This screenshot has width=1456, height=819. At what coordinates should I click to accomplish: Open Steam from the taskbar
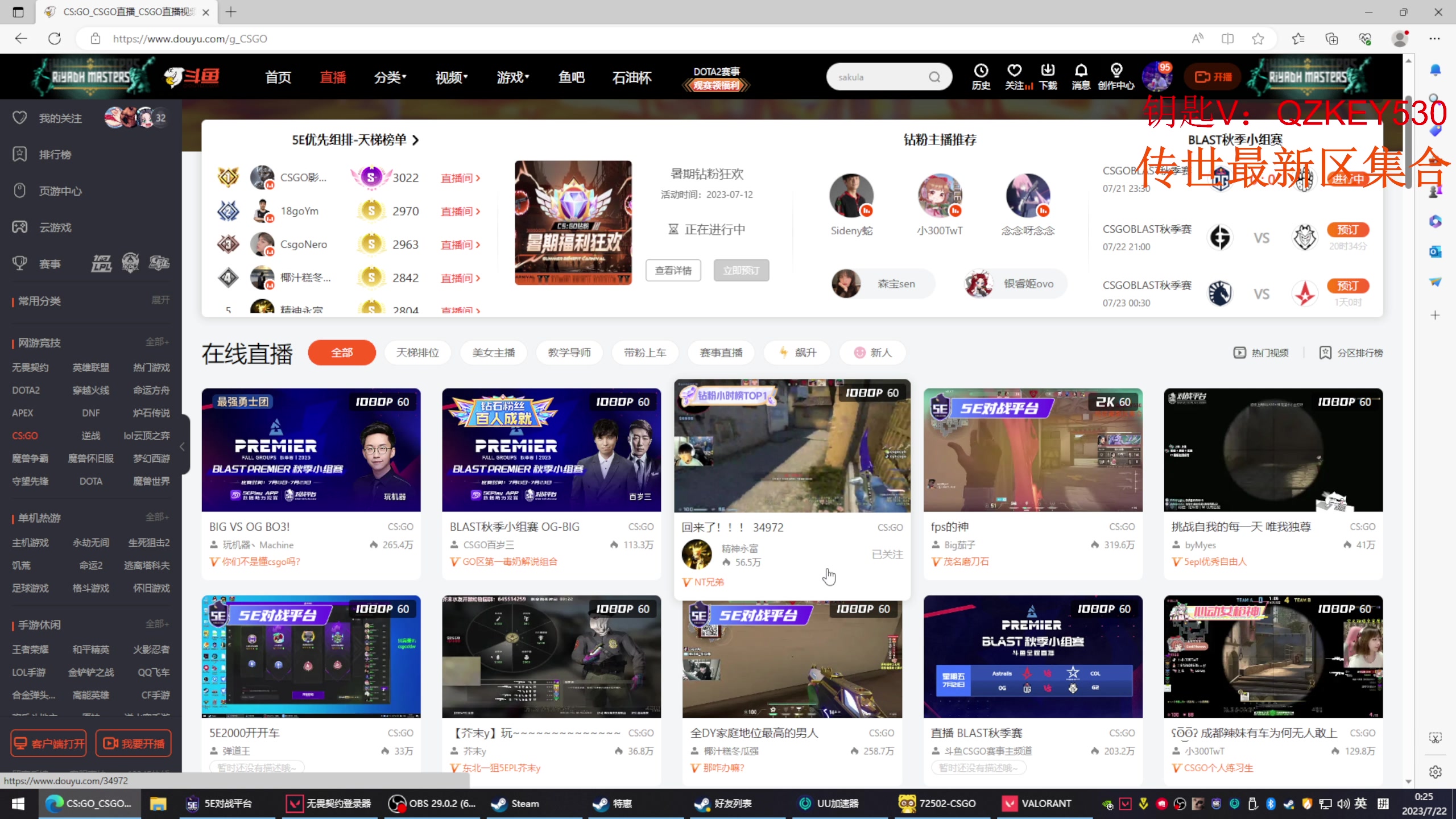[x=516, y=803]
